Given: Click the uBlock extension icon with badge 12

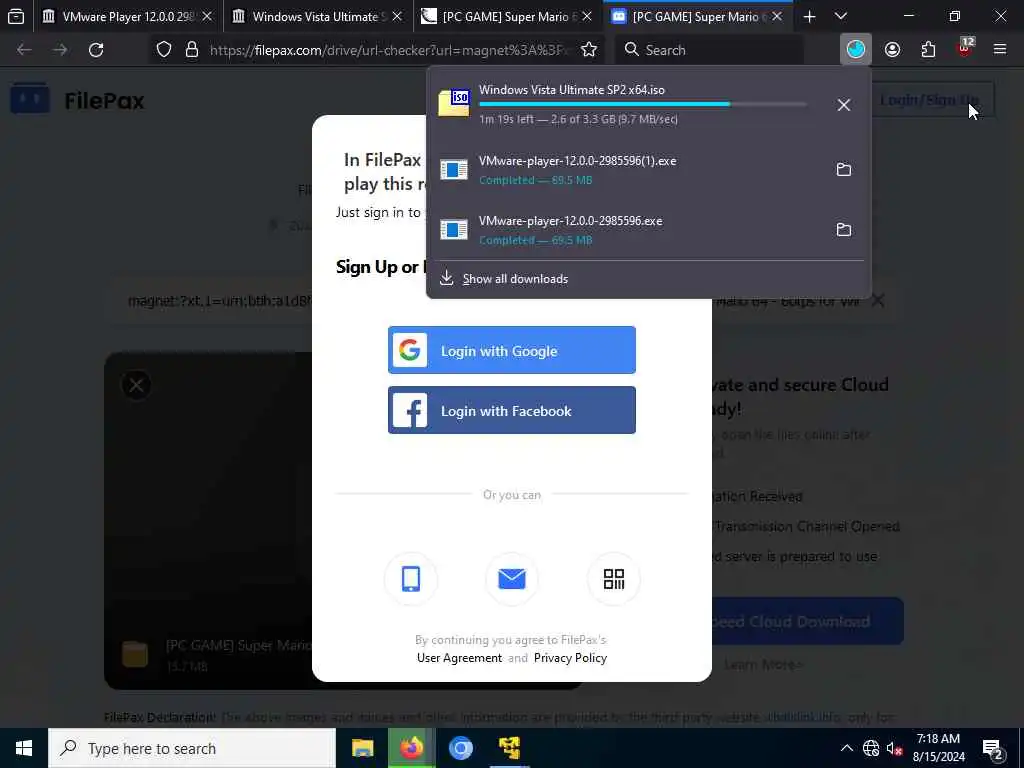Looking at the screenshot, I should click(965, 48).
